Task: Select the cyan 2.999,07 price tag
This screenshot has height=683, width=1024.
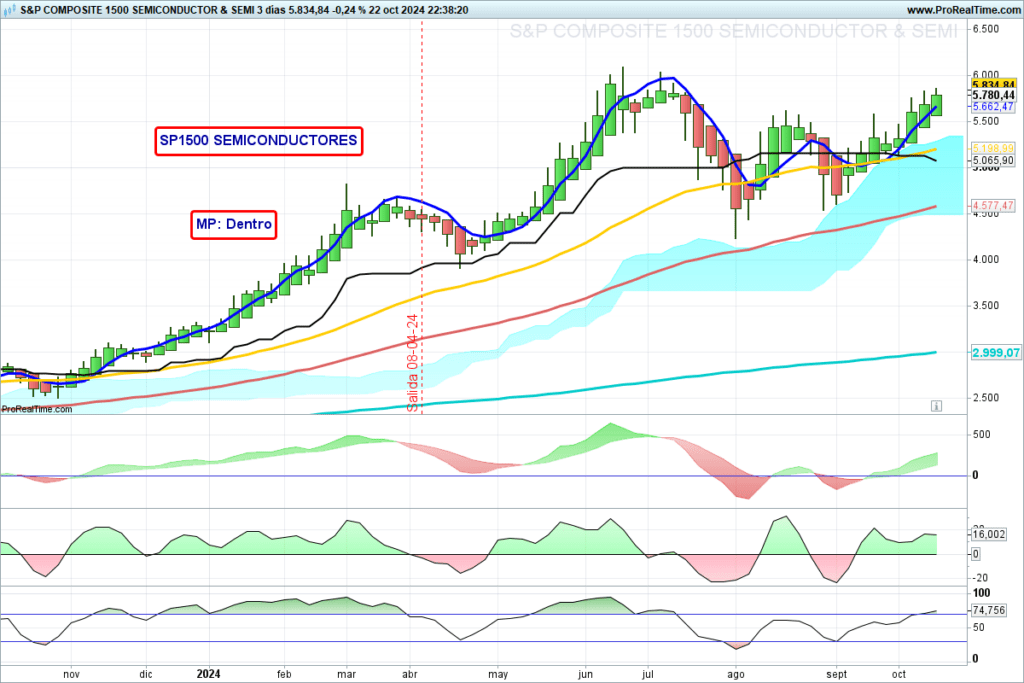Action: click(x=993, y=353)
